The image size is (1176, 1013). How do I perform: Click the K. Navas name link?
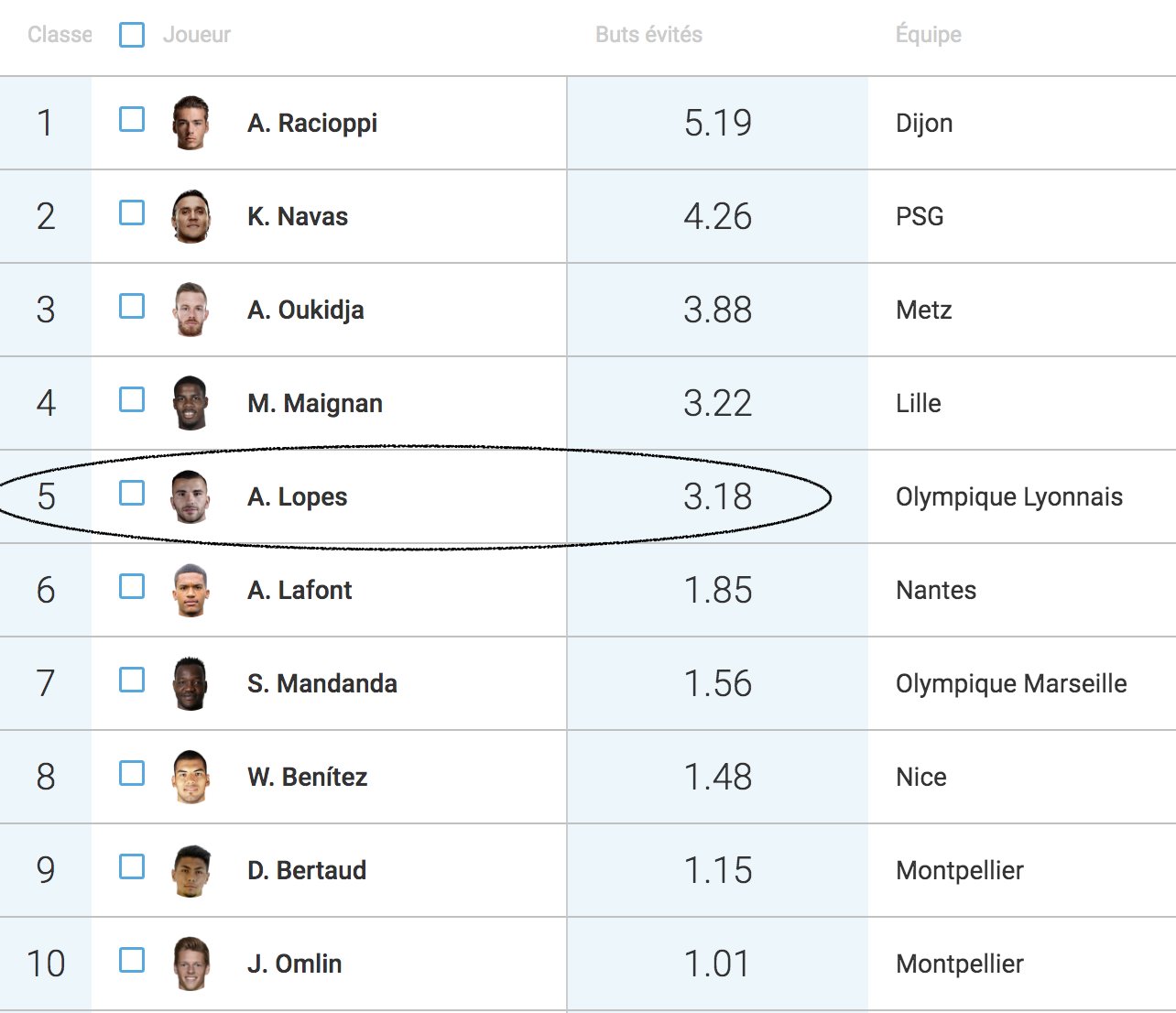pos(298,216)
